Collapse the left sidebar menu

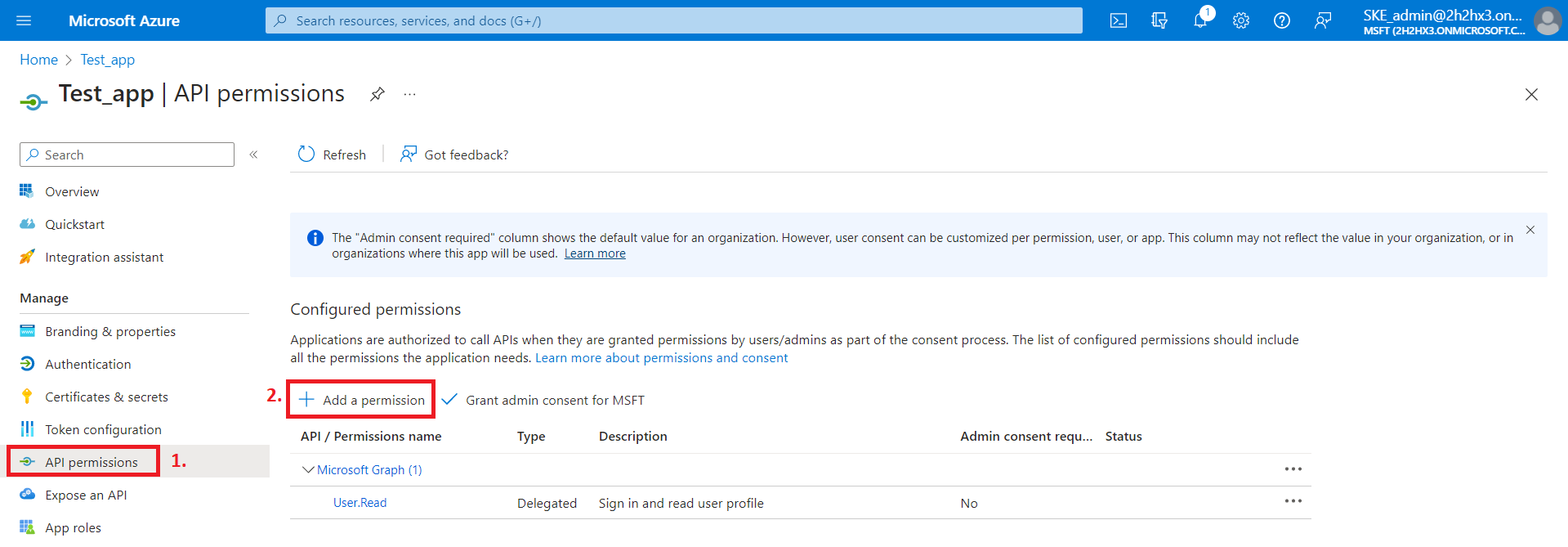pos(254,155)
